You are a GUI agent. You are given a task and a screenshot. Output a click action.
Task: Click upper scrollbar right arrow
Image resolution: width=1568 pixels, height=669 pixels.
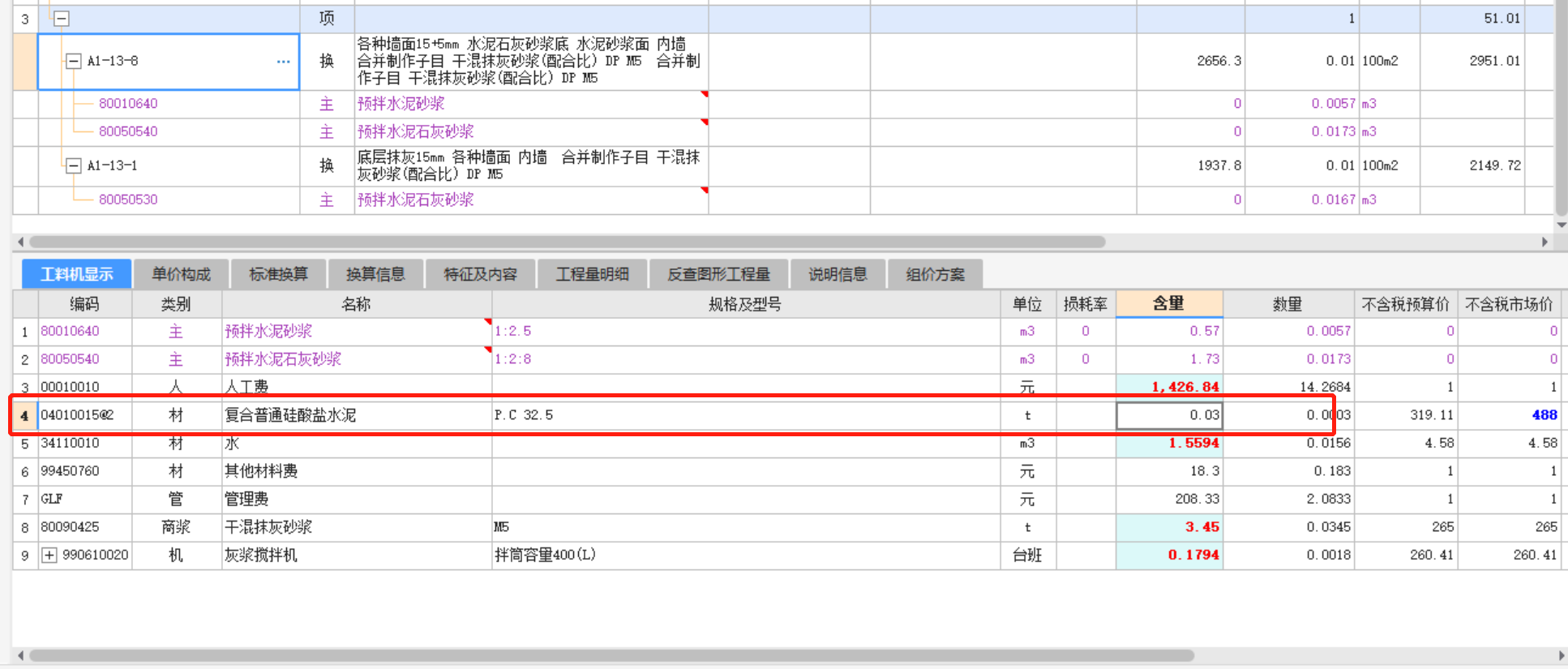1544,242
